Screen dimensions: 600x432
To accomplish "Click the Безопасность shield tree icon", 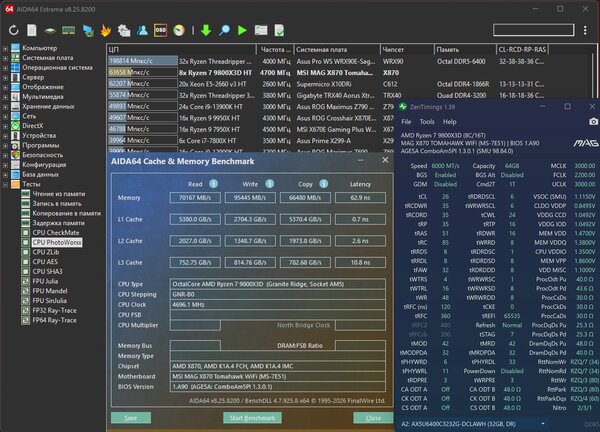I will point(15,155).
